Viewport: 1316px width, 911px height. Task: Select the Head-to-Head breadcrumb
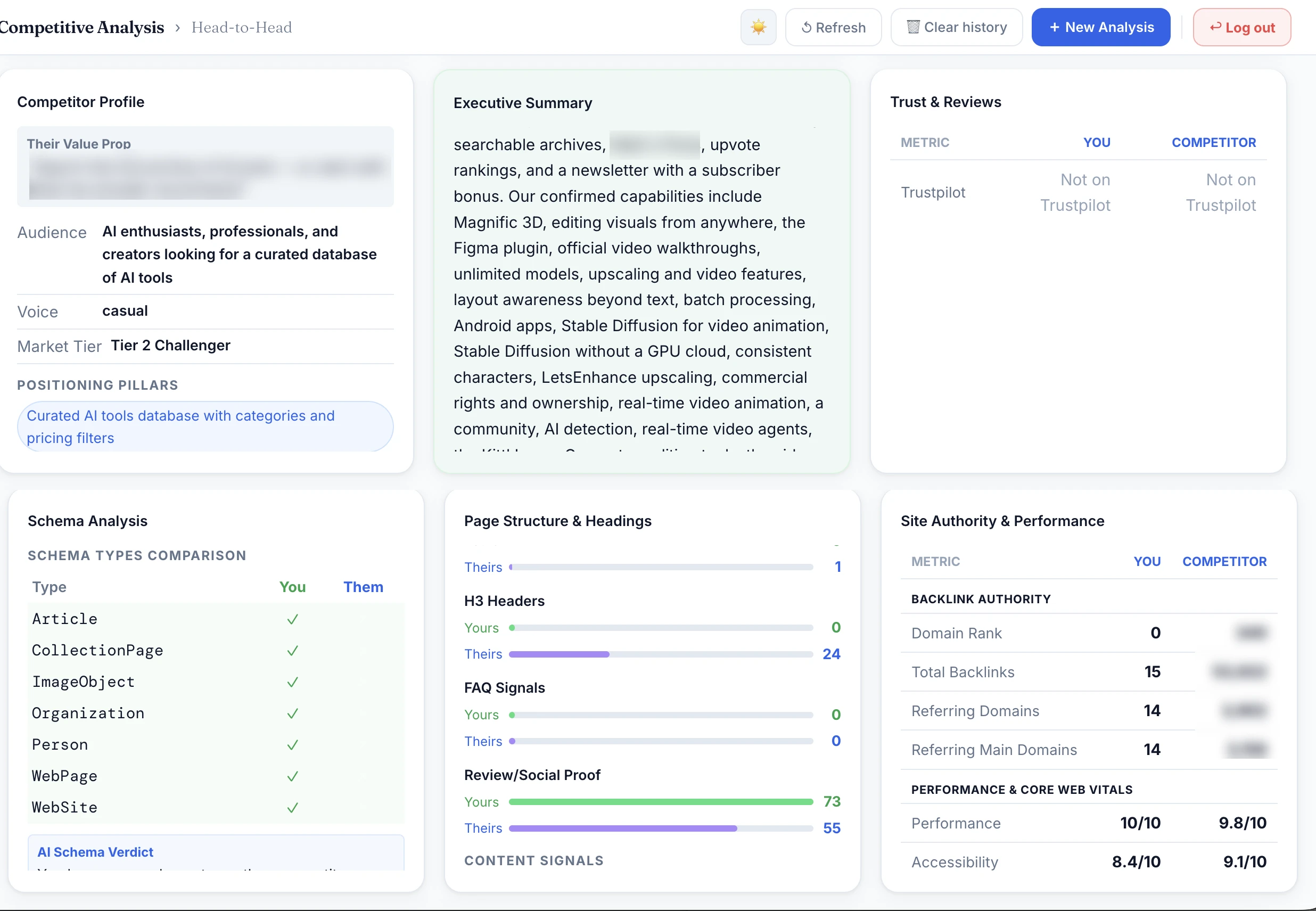(x=241, y=27)
